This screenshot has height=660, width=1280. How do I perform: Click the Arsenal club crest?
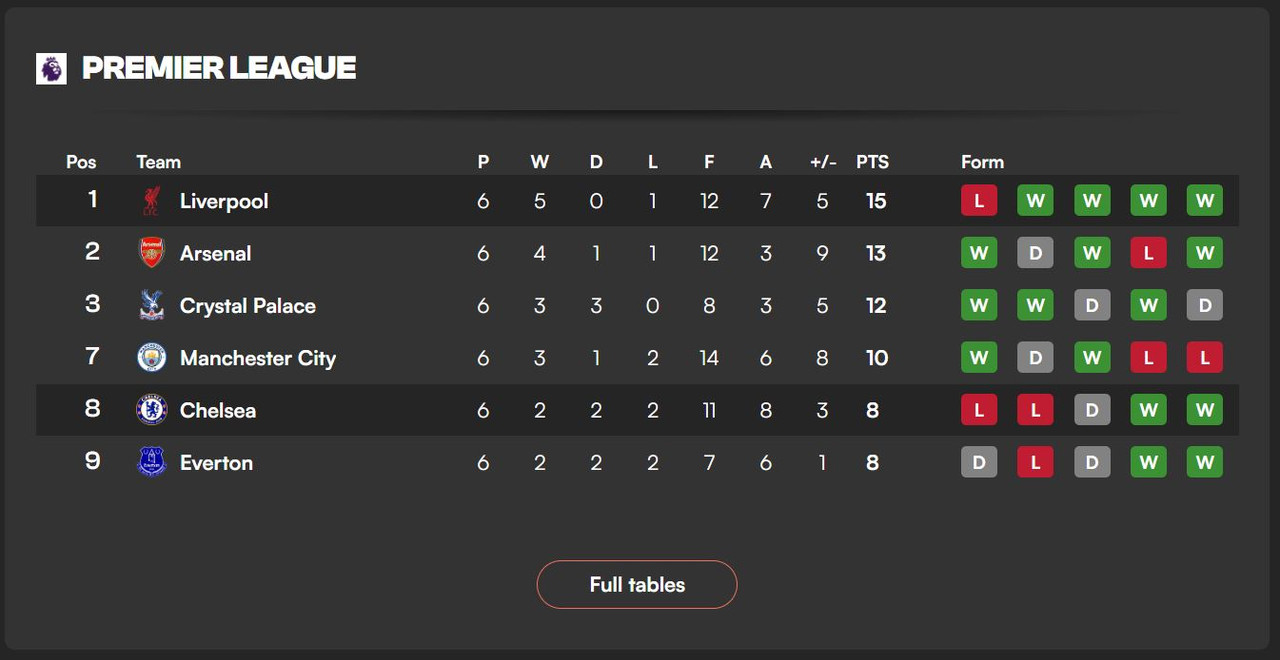pos(151,253)
